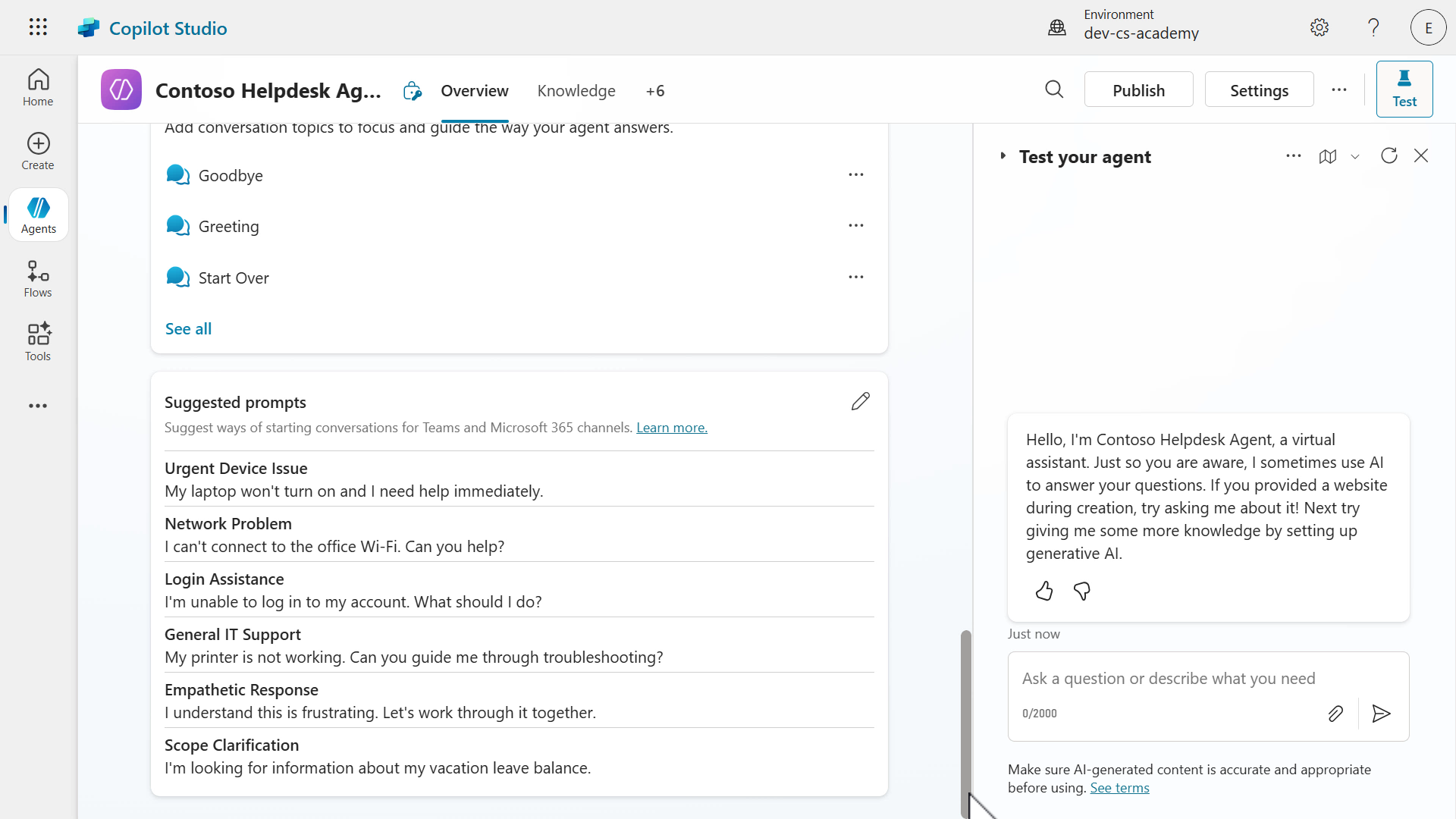Click the thumbs down feedback icon
The width and height of the screenshot is (1456, 819).
coord(1082,591)
